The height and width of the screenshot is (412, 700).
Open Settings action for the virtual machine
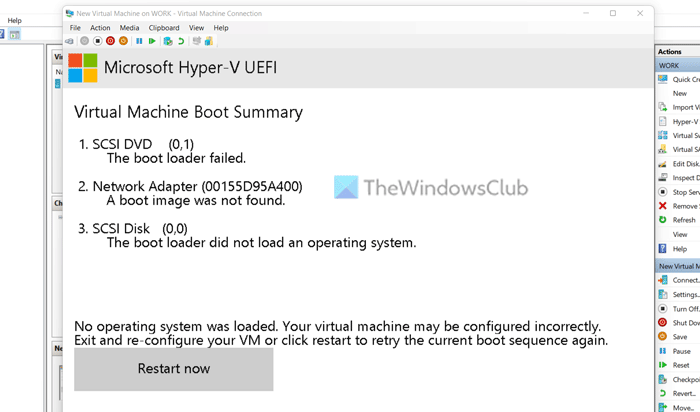click(679, 295)
